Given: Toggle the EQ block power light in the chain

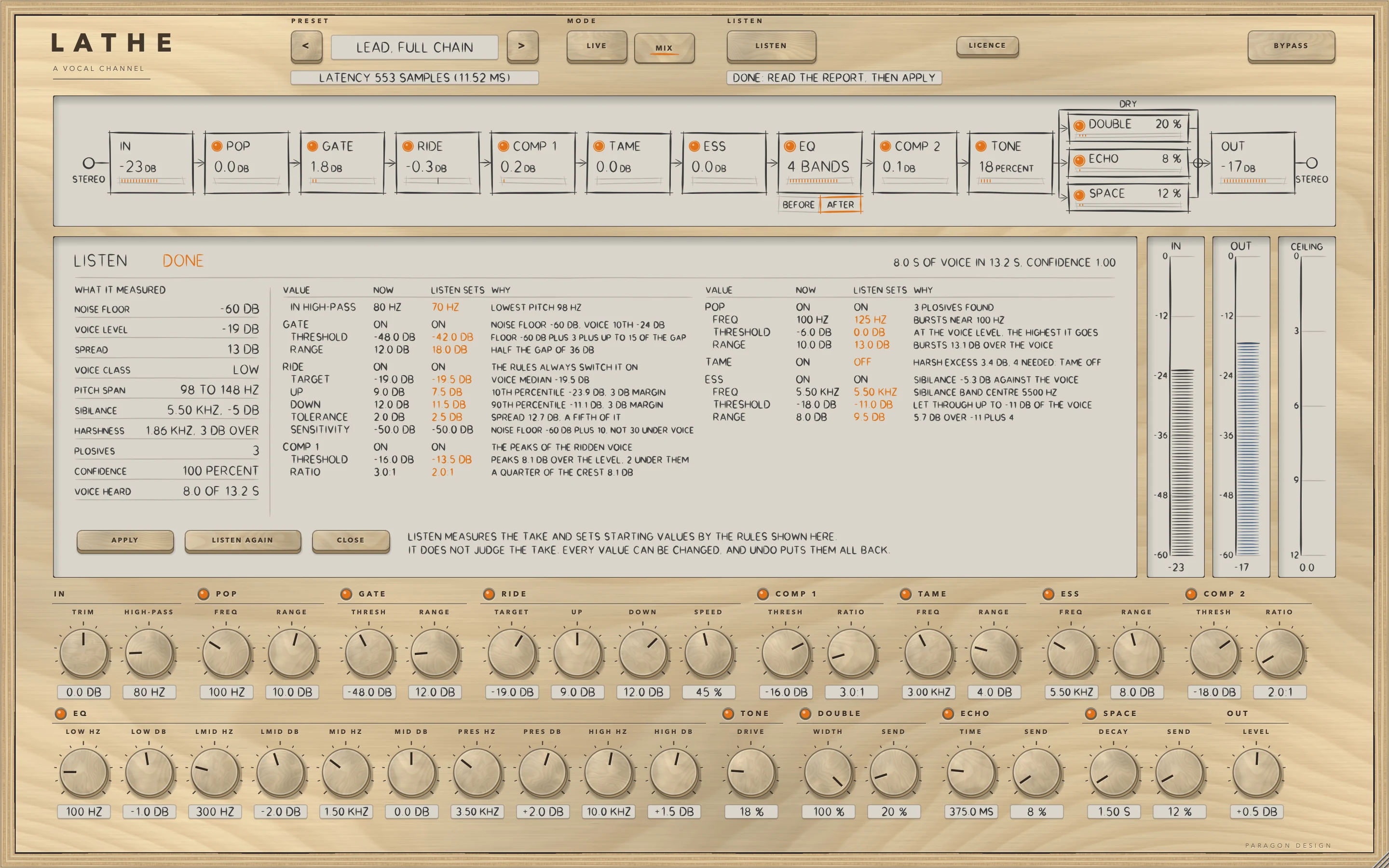Looking at the screenshot, I should click(790, 147).
